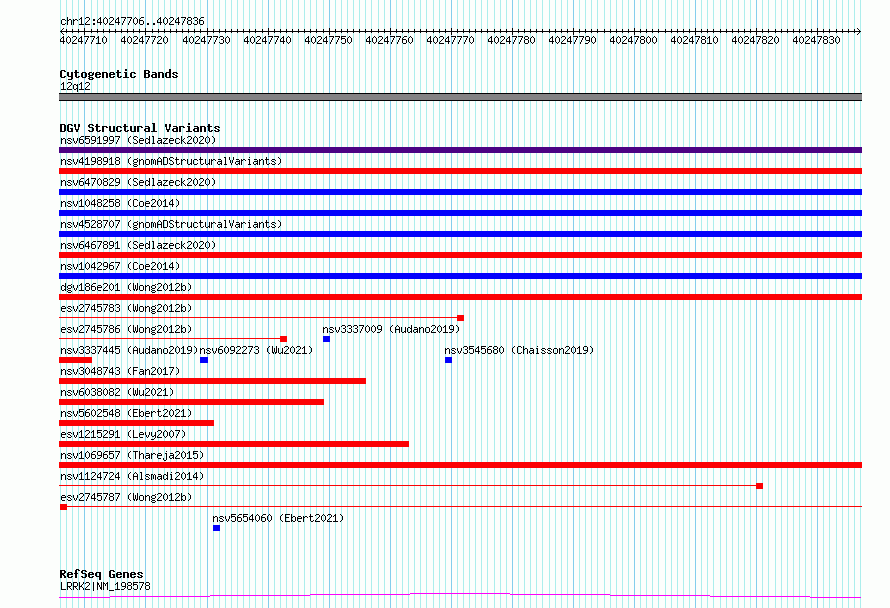Select the blue nsv1048258 variant bar
The height and width of the screenshot is (608, 890).
460,213
